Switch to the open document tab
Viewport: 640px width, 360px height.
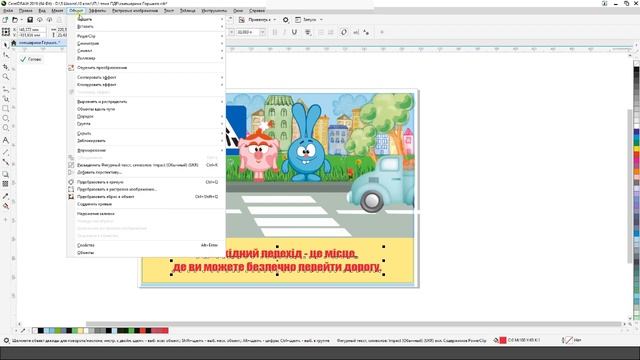[x=40, y=43]
